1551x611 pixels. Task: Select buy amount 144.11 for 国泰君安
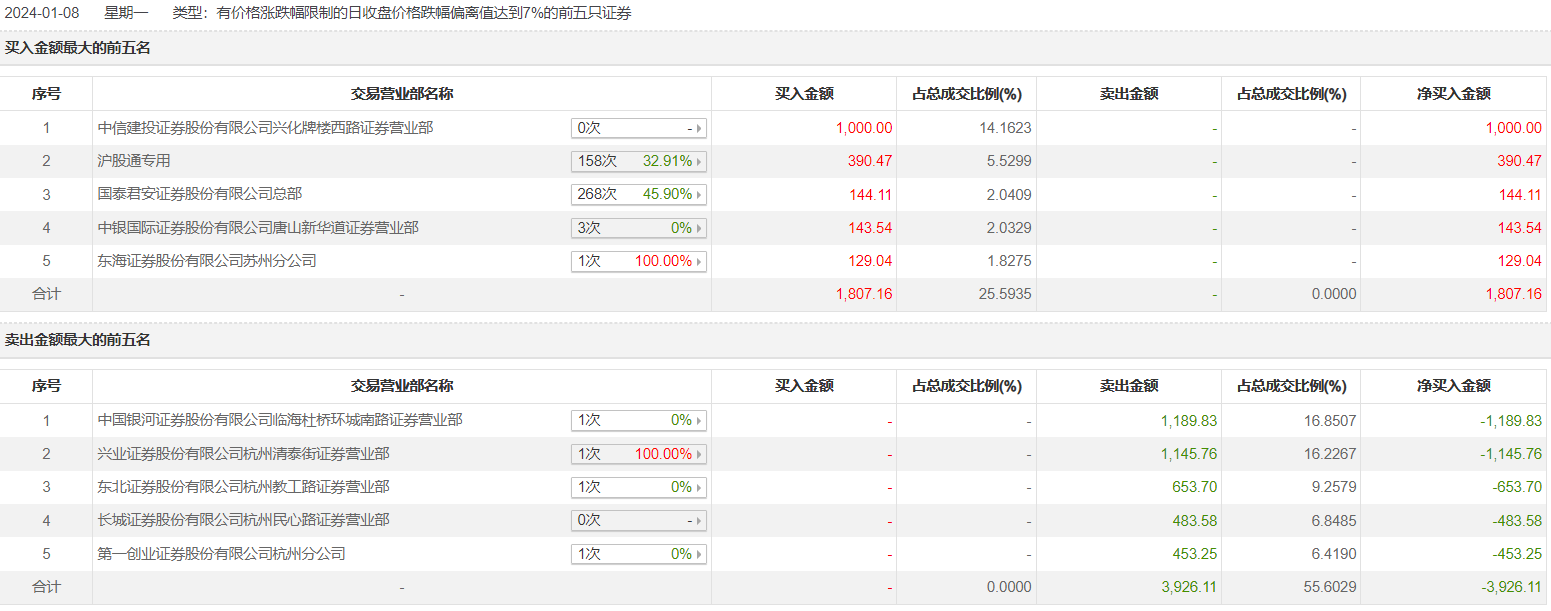click(870, 194)
